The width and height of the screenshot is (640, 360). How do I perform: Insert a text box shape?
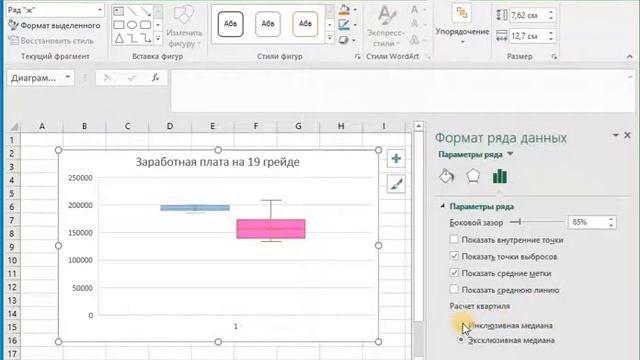pyautogui.click(x=119, y=11)
